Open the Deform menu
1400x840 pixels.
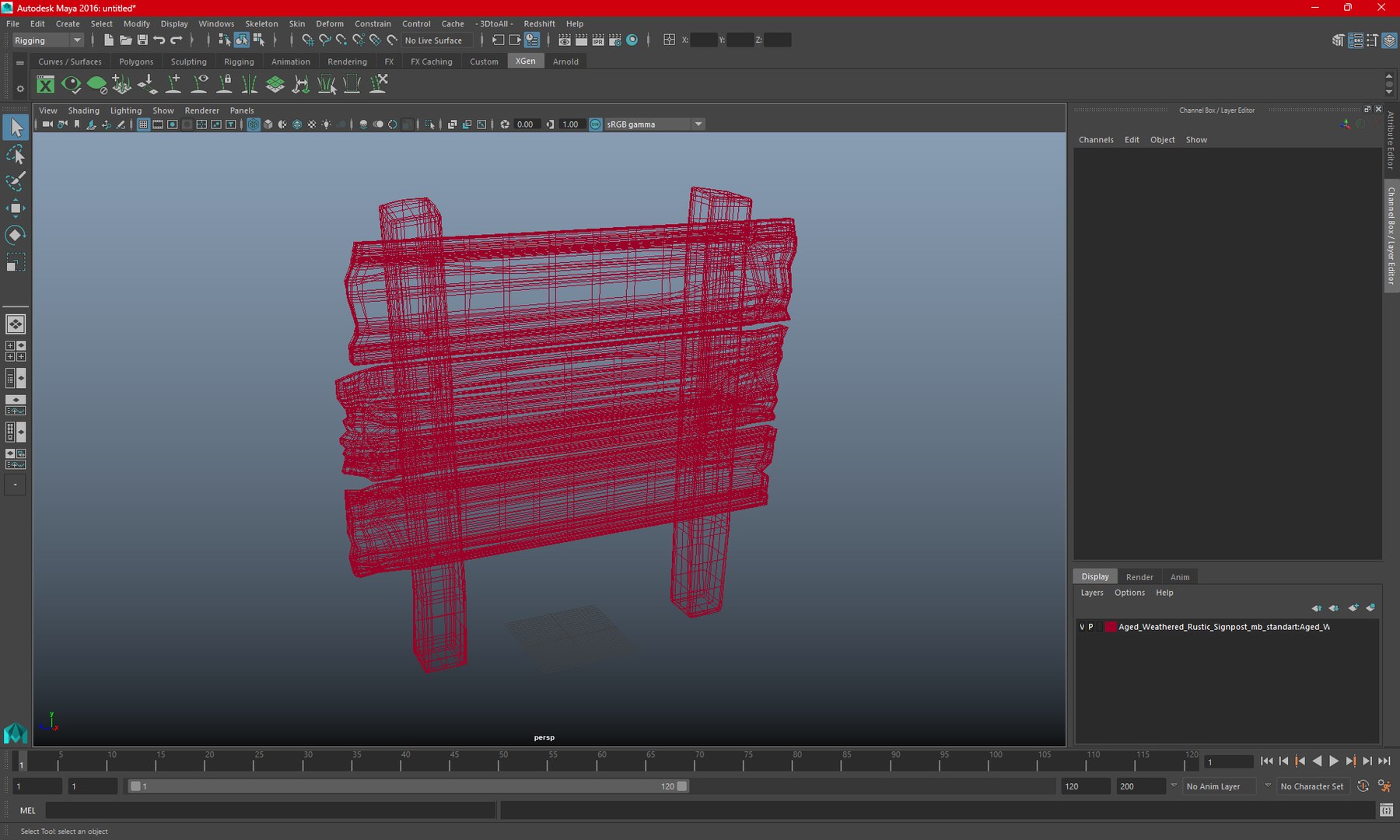tap(330, 23)
